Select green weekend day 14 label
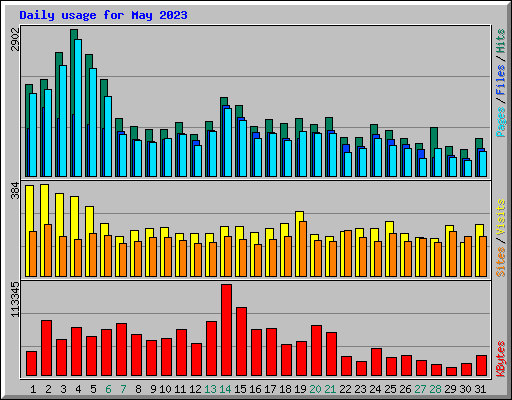The image size is (512, 400). pyautogui.click(x=225, y=389)
